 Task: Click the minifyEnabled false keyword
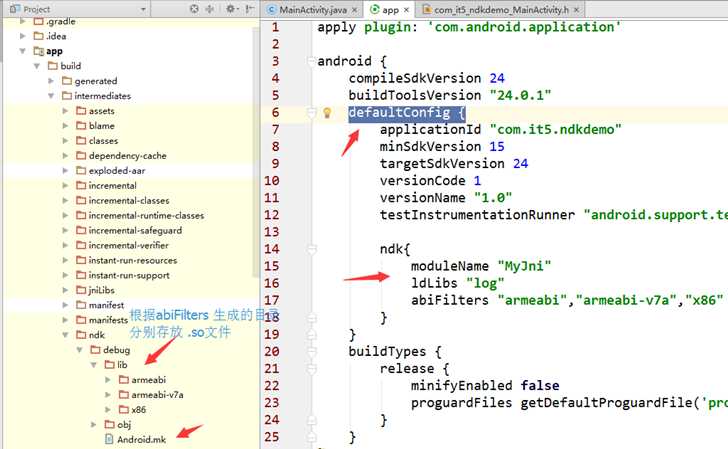tap(540, 385)
